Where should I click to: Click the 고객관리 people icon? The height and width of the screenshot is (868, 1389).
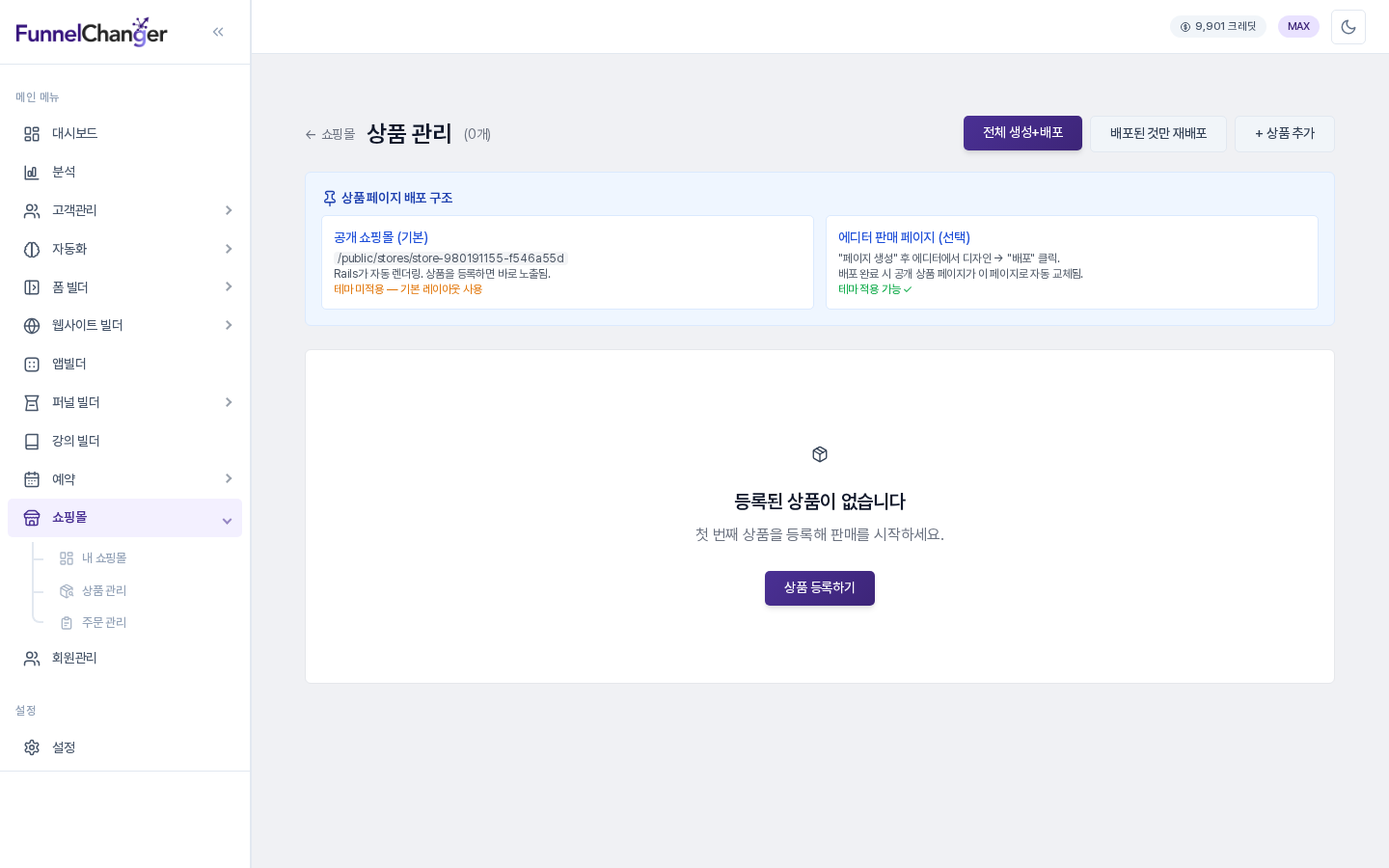pyautogui.click(x=32, y=211)
